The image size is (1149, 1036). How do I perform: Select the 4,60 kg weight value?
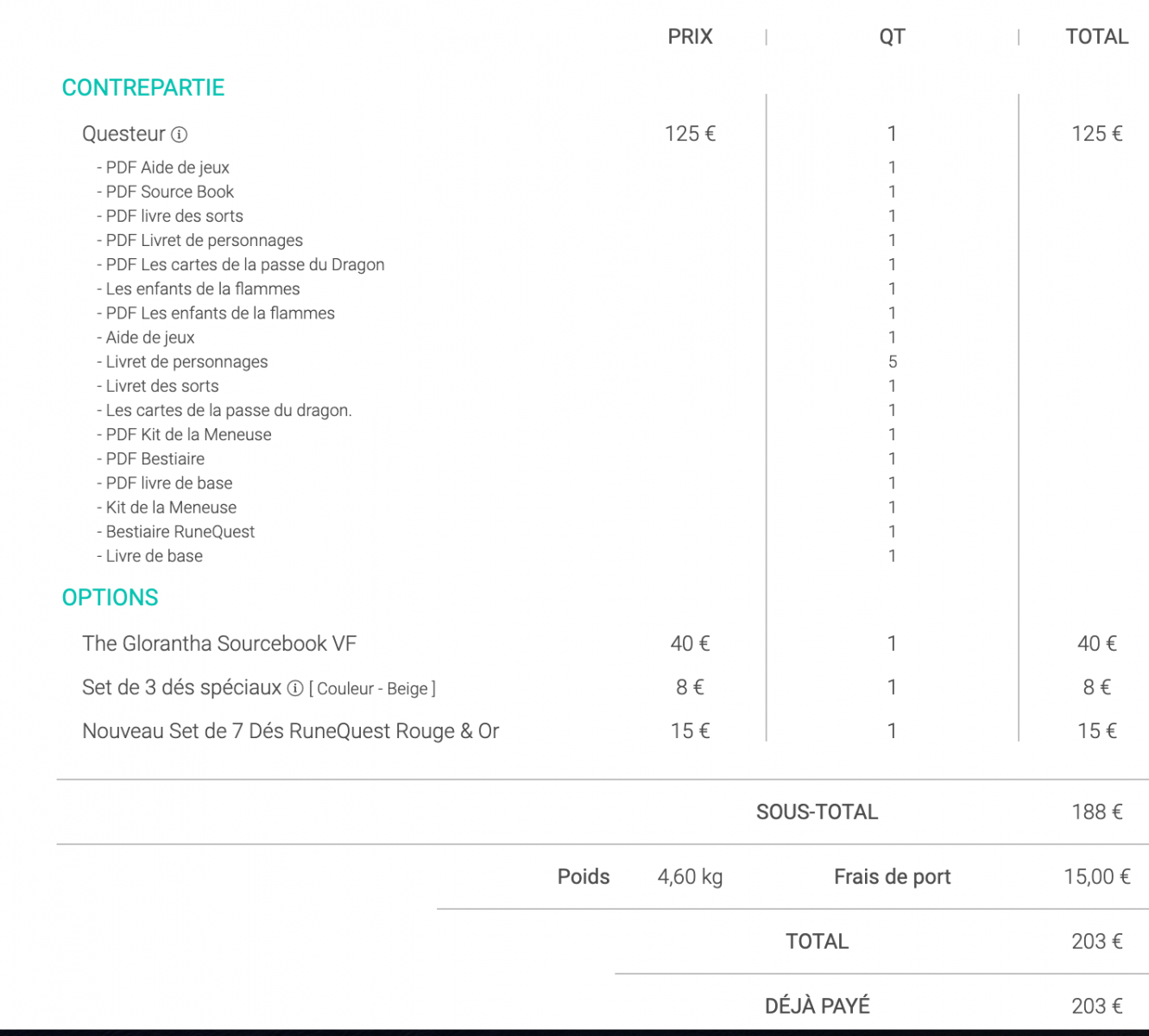tap(690, 877)
